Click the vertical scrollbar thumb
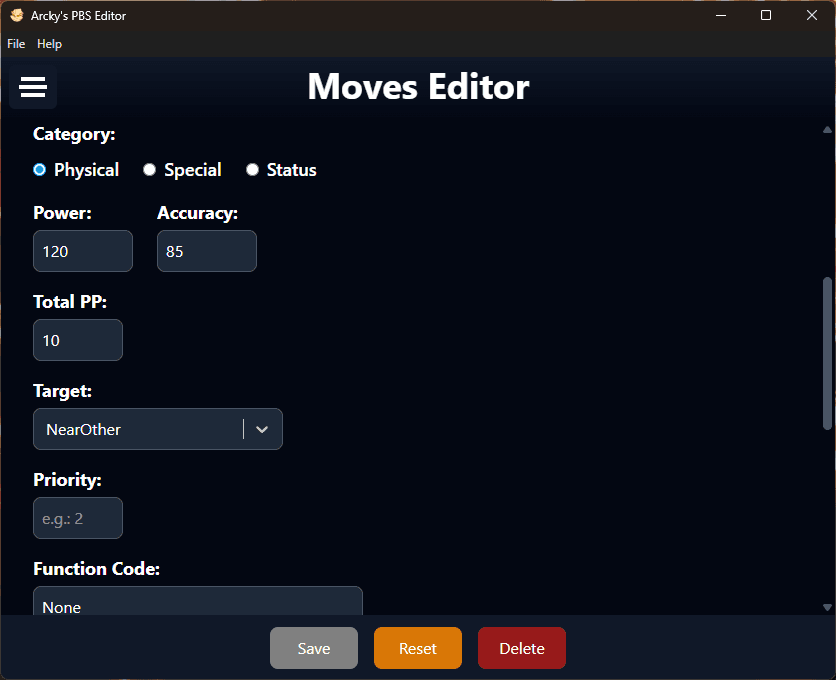836x680 pixels. [x=827, y=353]
